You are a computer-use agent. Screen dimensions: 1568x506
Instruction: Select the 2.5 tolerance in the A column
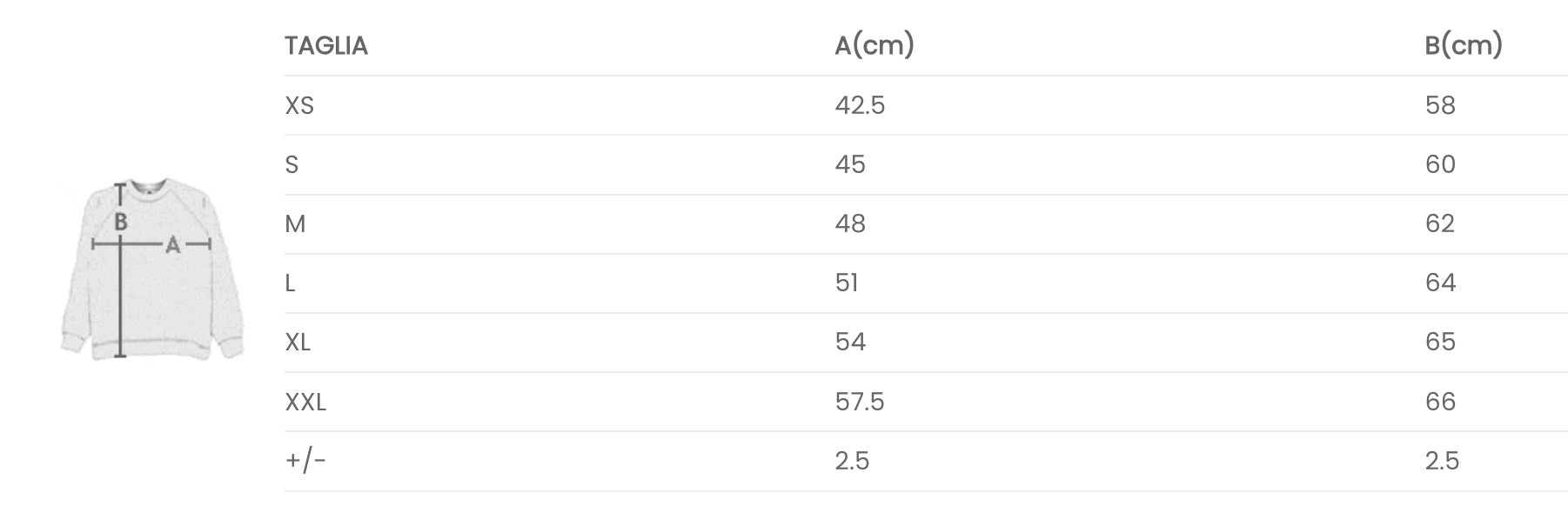pyautogui.click(x=852, y=460)
